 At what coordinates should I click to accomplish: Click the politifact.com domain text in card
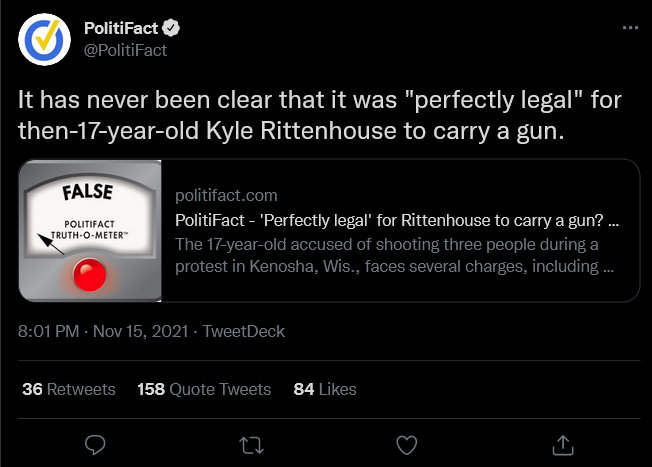(226, 195)
